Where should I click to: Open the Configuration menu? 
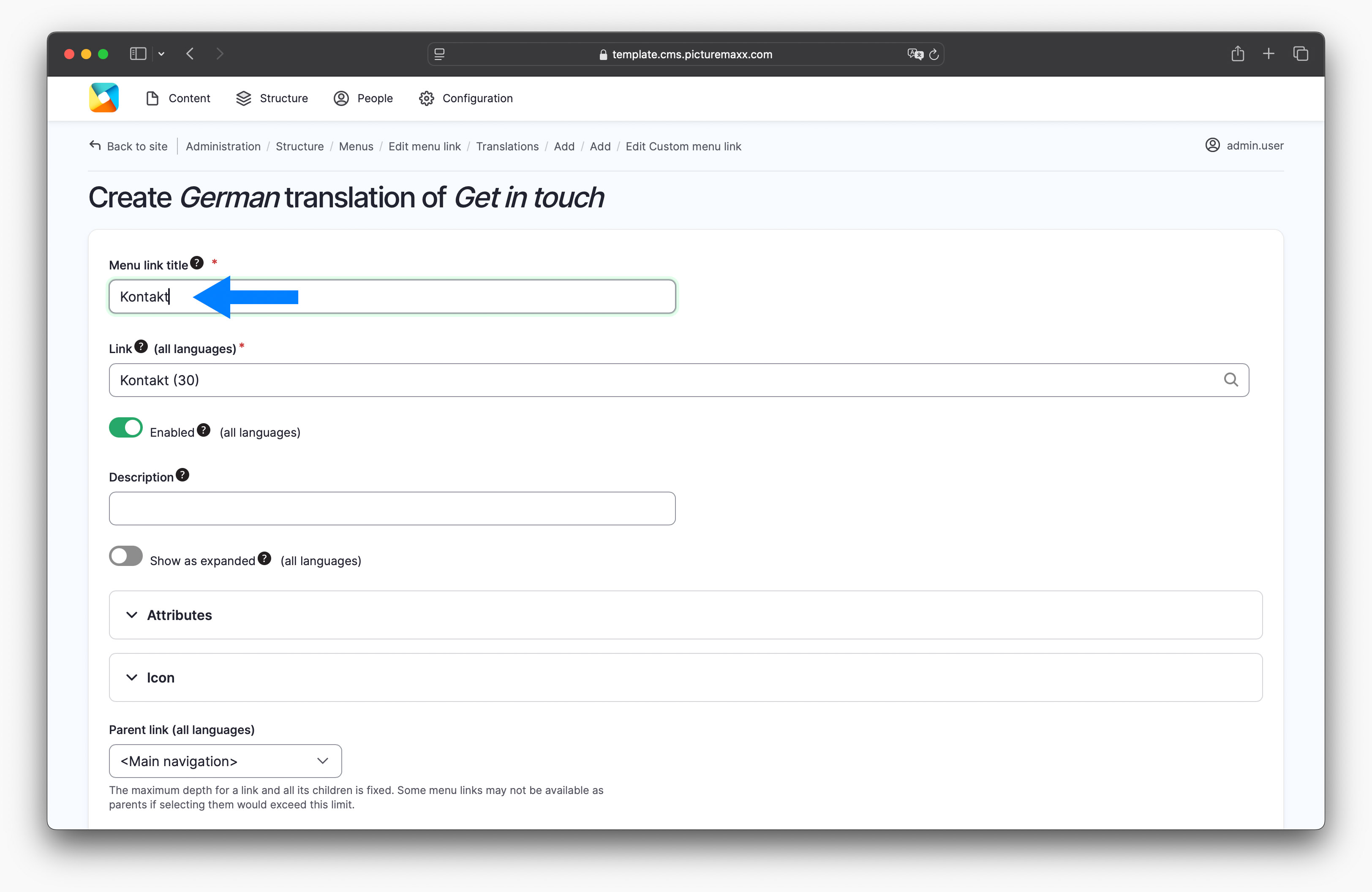coord(466,98)
